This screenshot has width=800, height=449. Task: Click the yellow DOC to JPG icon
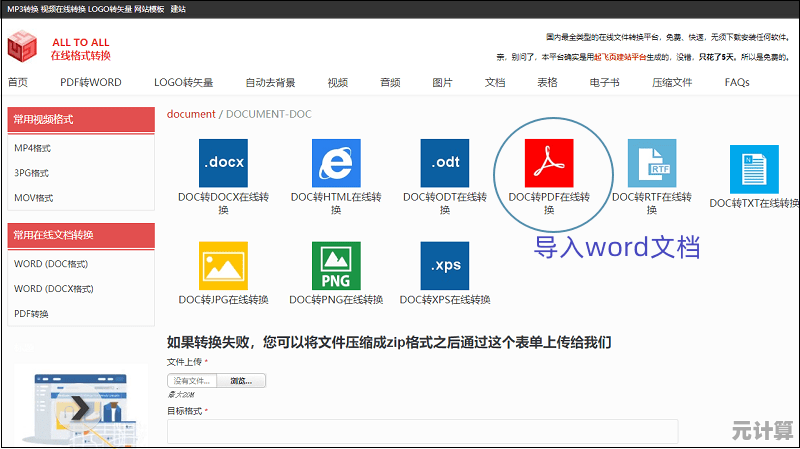[x=223, y=265]
